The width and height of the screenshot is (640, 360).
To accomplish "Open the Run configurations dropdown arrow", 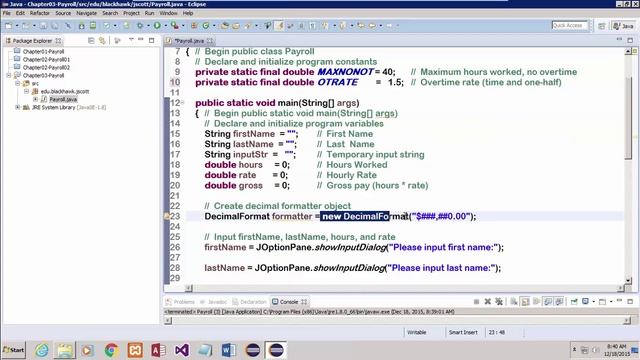I will pyautogui.click(x=165, y=26).
